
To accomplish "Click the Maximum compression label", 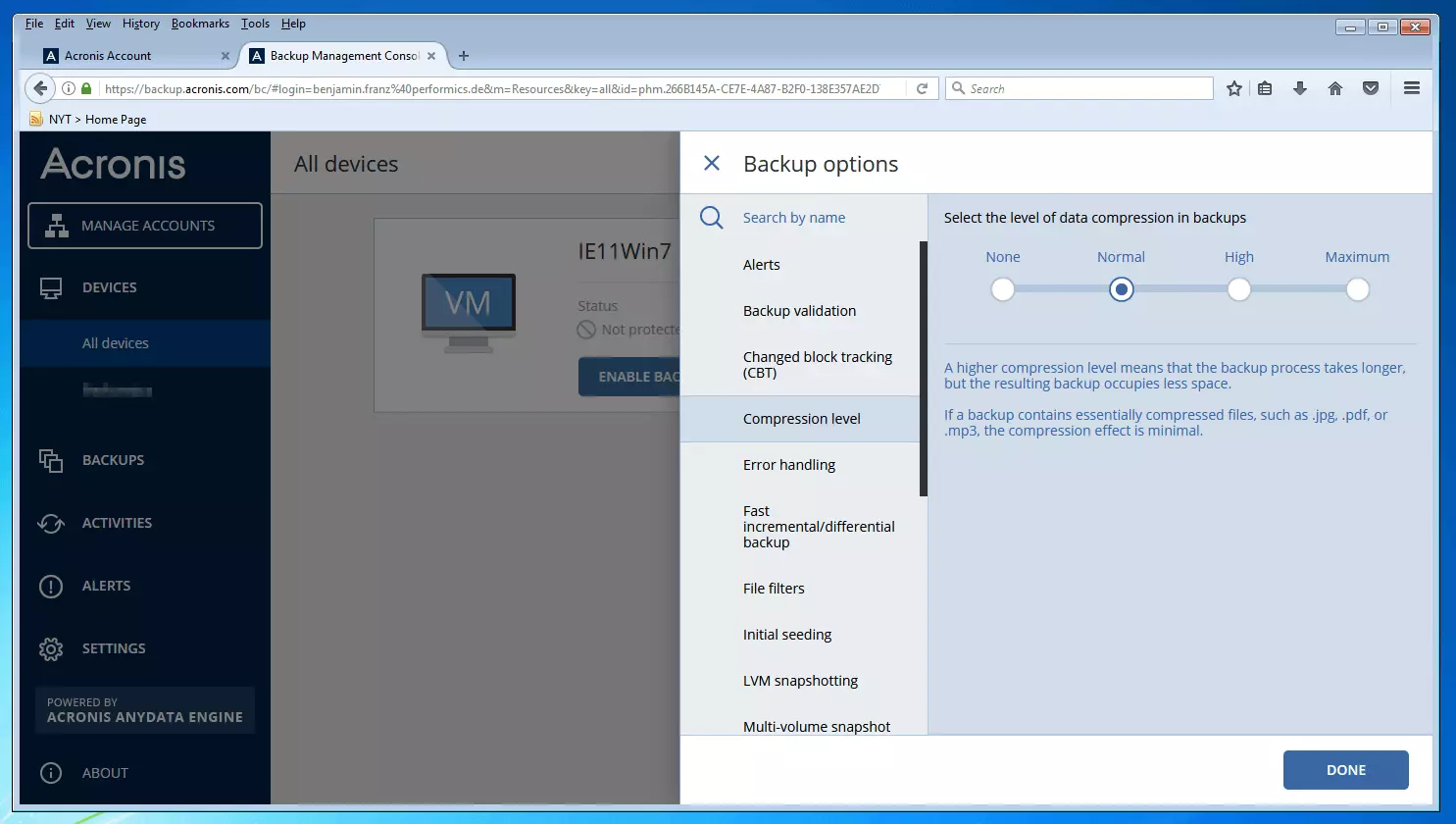I will click(1357, 257).
